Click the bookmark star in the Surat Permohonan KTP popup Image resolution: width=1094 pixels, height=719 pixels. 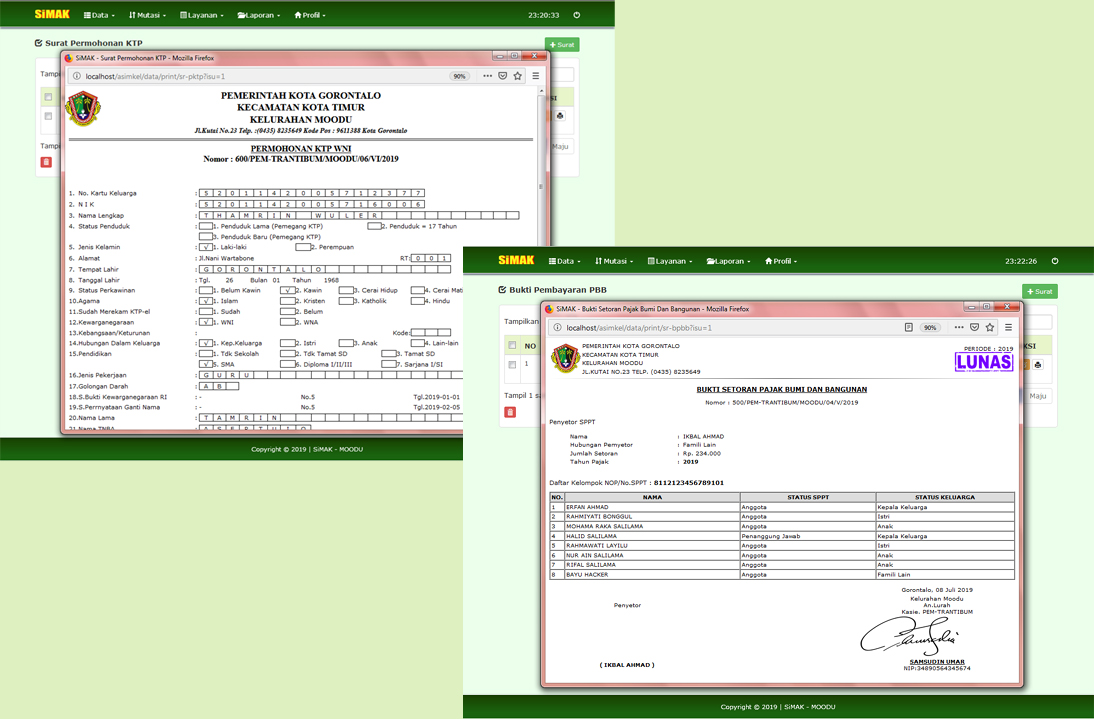click(517, 76)
